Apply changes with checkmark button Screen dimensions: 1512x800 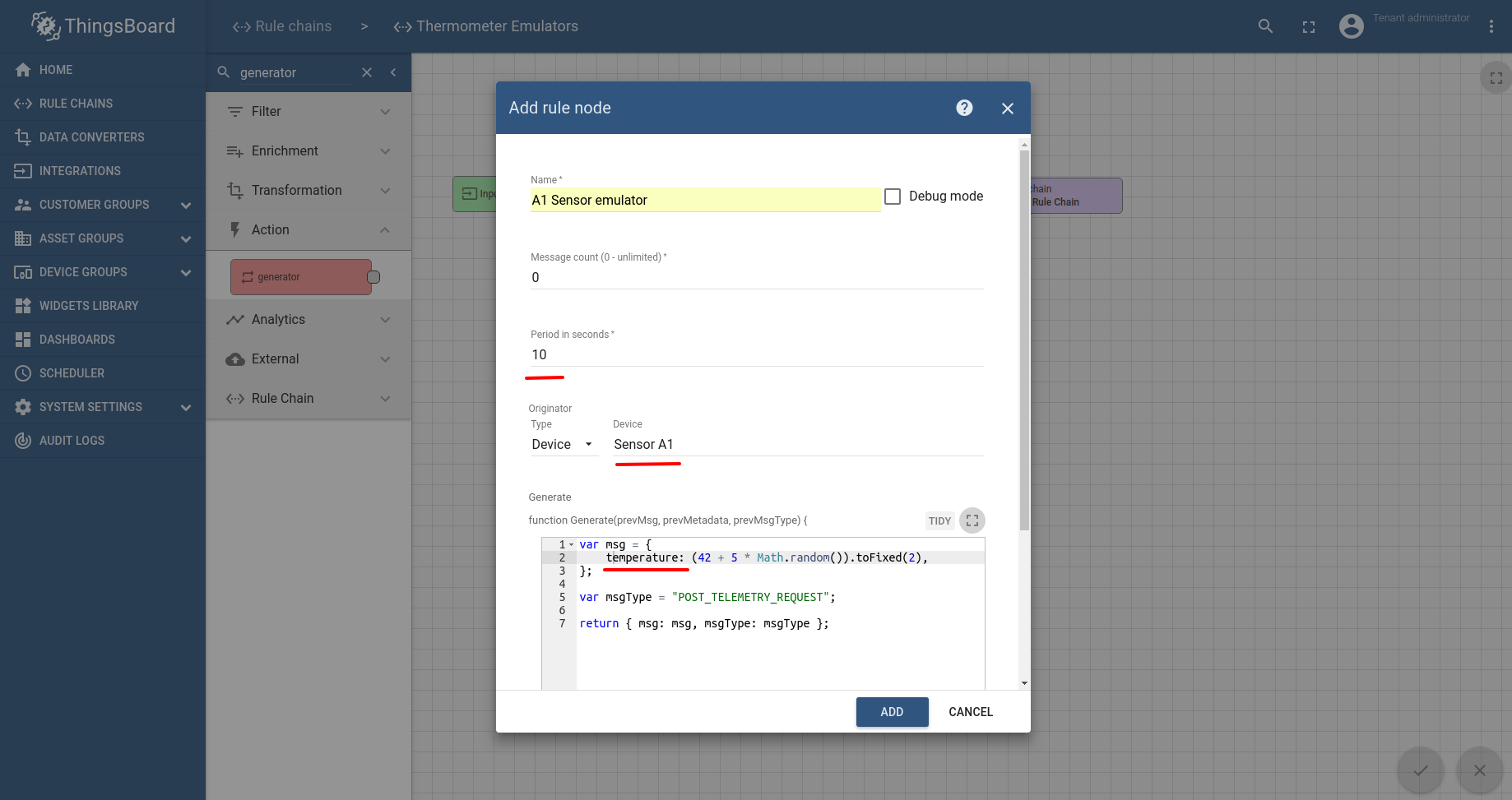1421,770
